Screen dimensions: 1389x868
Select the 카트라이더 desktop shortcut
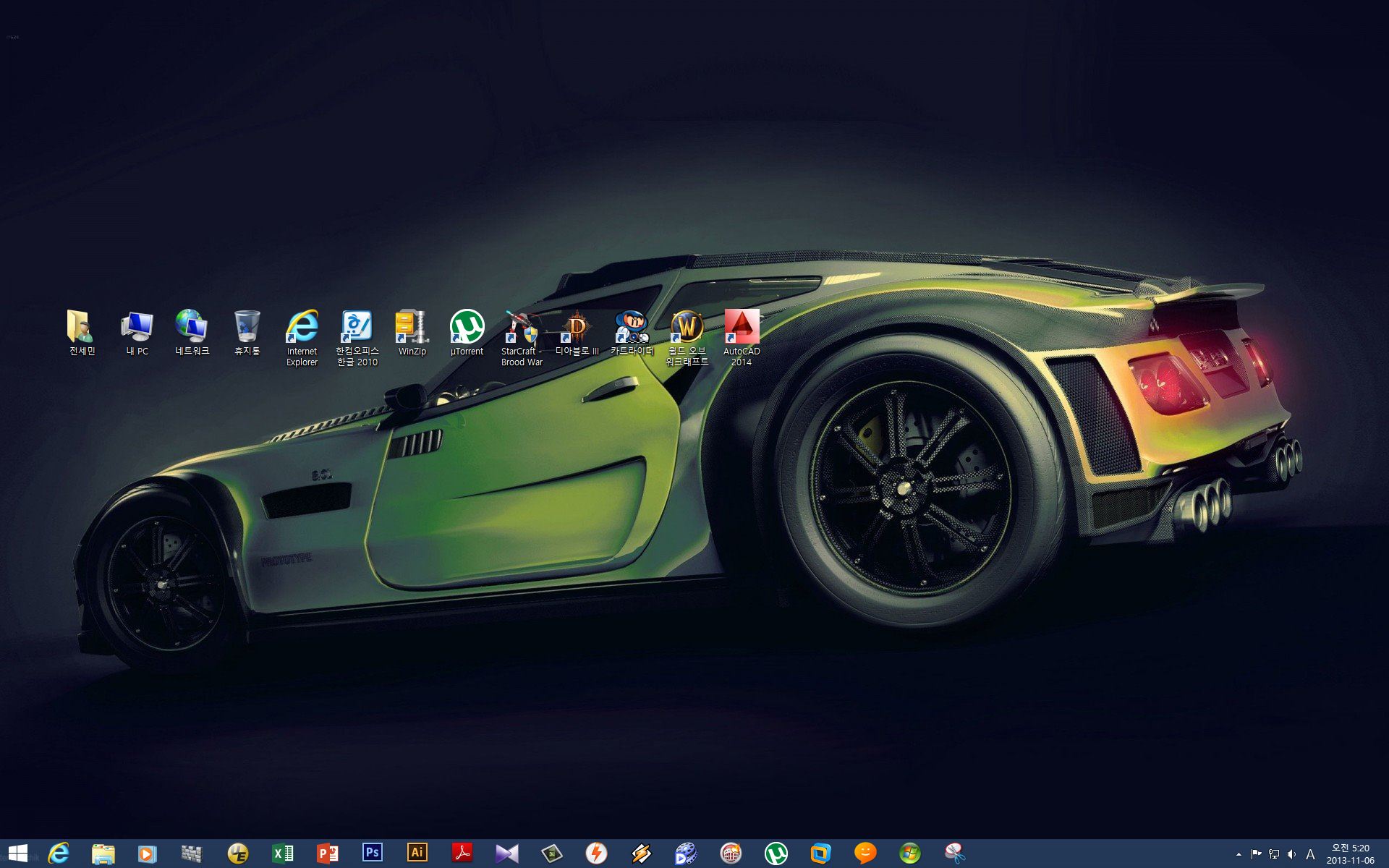(x=632, y=333)
